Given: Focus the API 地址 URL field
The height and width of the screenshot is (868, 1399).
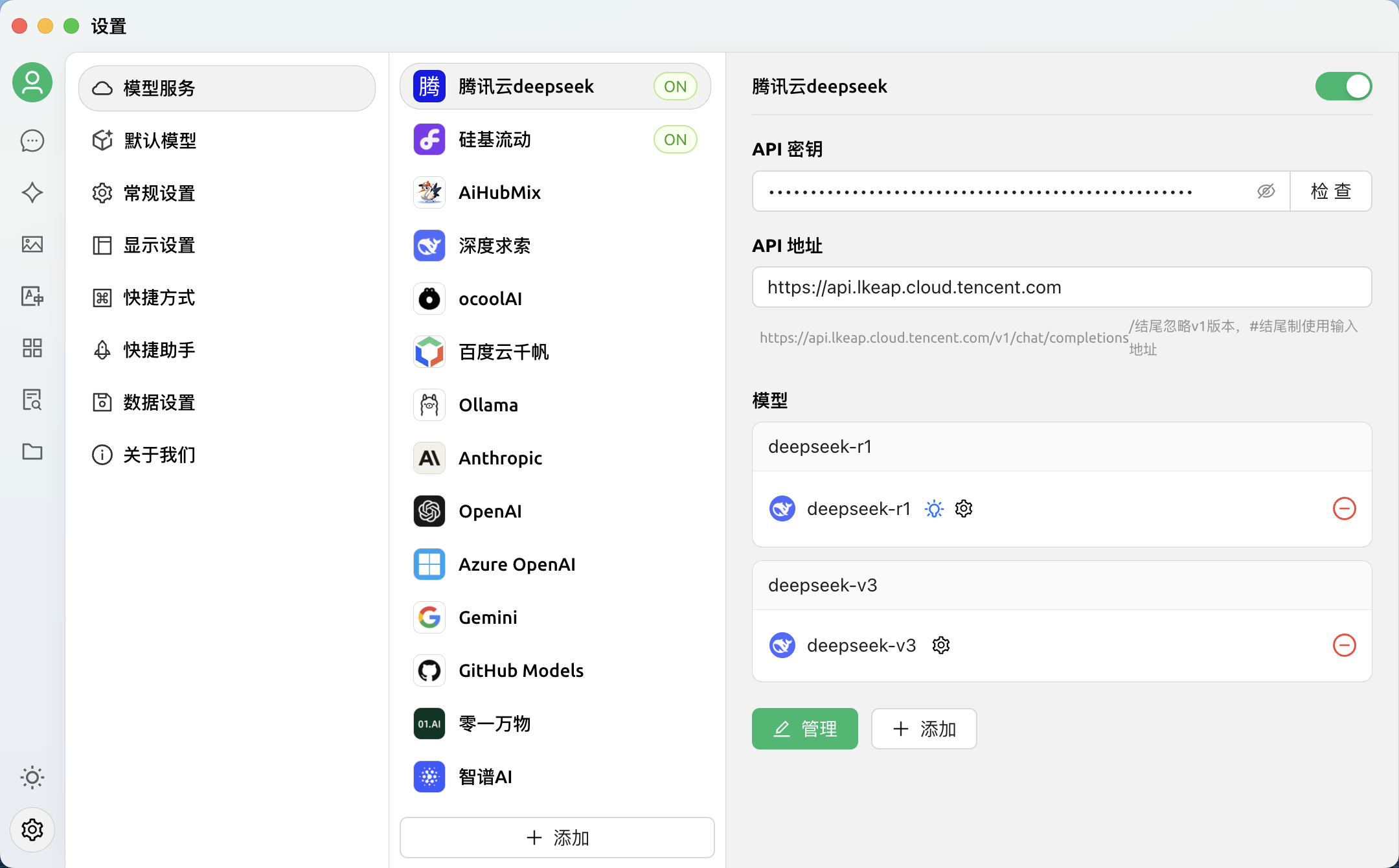Looking at the screenshot, I should tap(1062, 287).
